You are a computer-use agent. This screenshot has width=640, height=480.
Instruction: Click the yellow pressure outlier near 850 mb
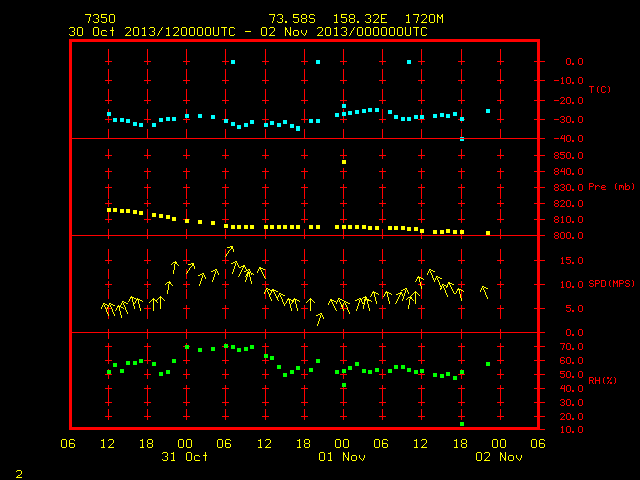pos(344,162)
